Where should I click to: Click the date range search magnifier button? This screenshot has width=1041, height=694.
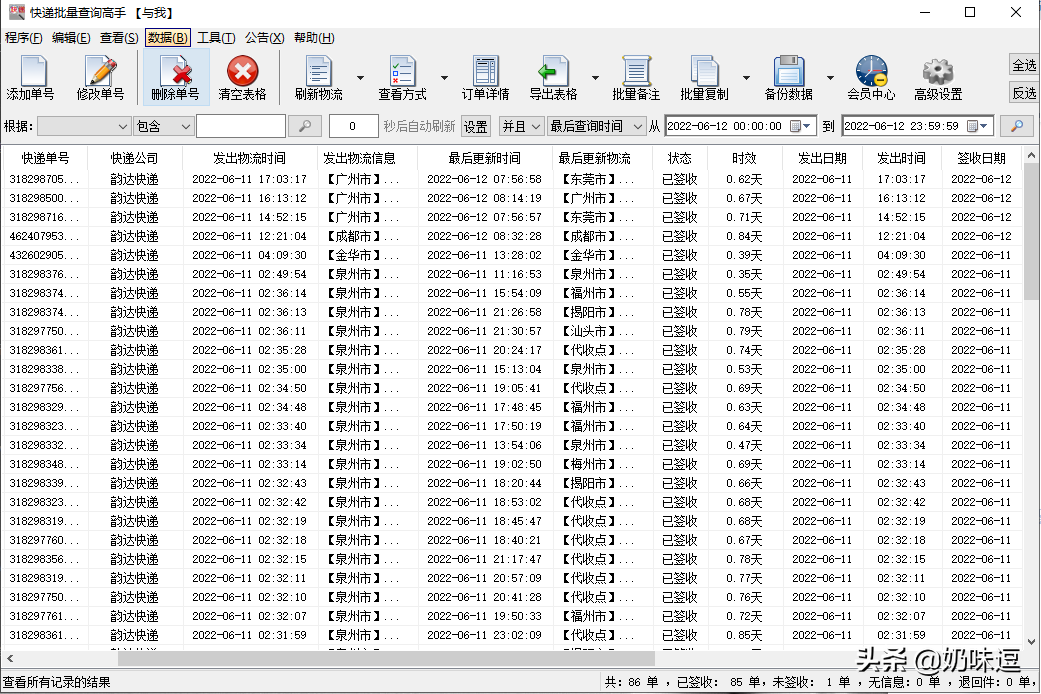pos(1016,126)
